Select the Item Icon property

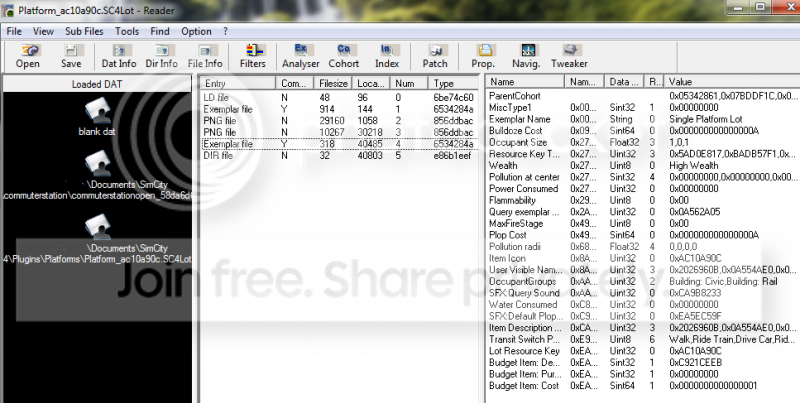(643, 258)
